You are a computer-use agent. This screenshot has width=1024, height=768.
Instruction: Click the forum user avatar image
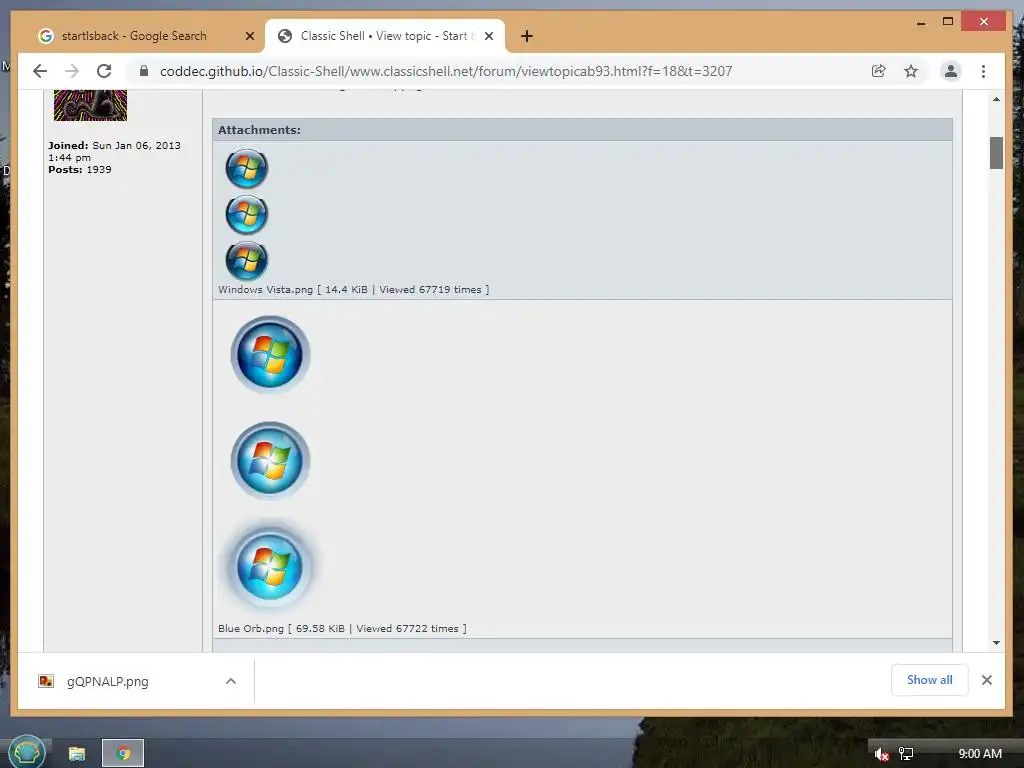pyautogui.click(x=90, y=105)
